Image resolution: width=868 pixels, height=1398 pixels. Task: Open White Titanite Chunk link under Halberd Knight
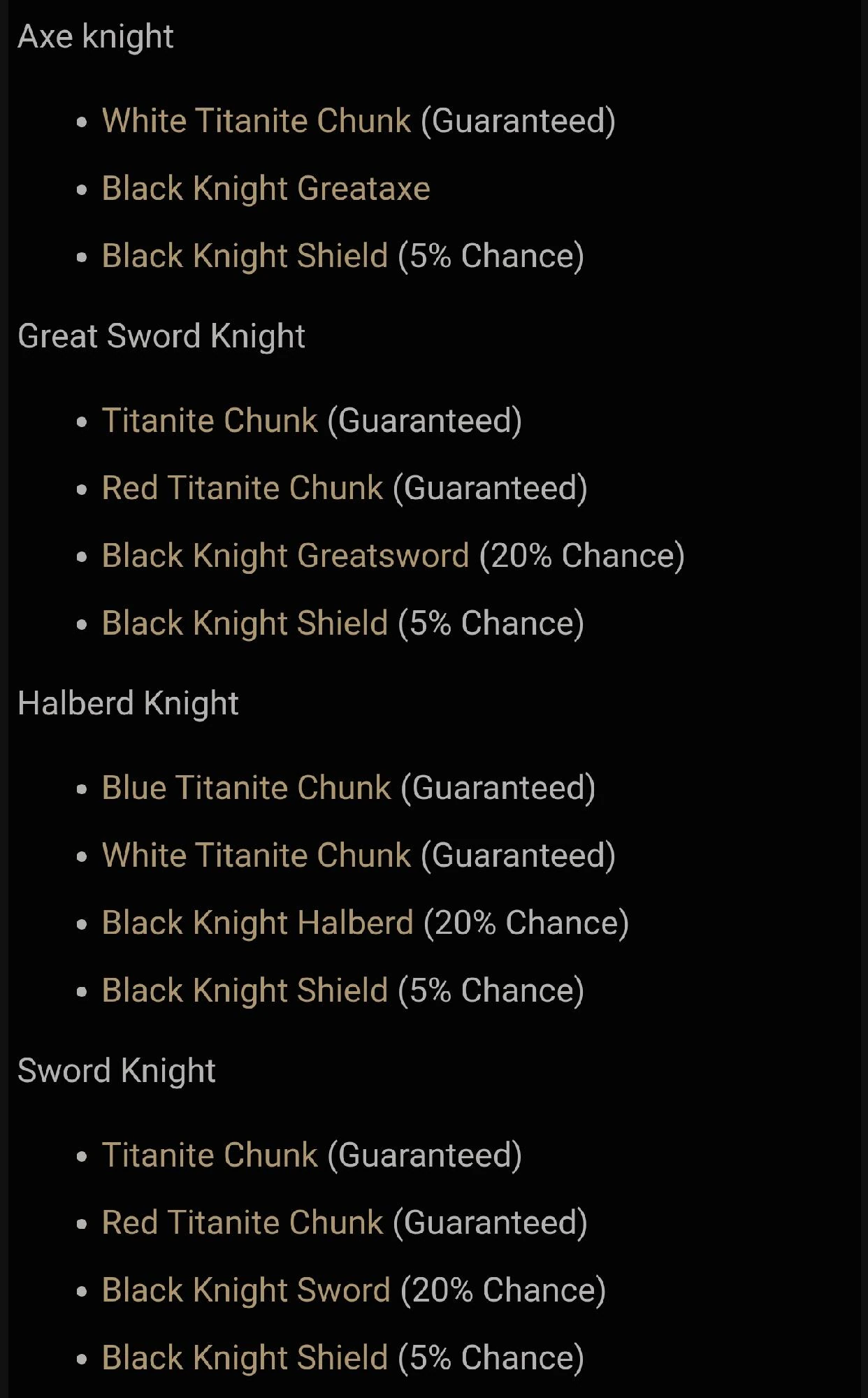(x=256, y=856)
